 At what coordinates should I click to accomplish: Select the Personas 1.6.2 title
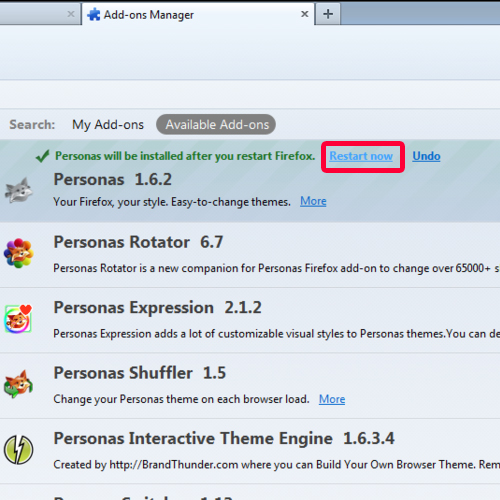[x=113, y=179]
